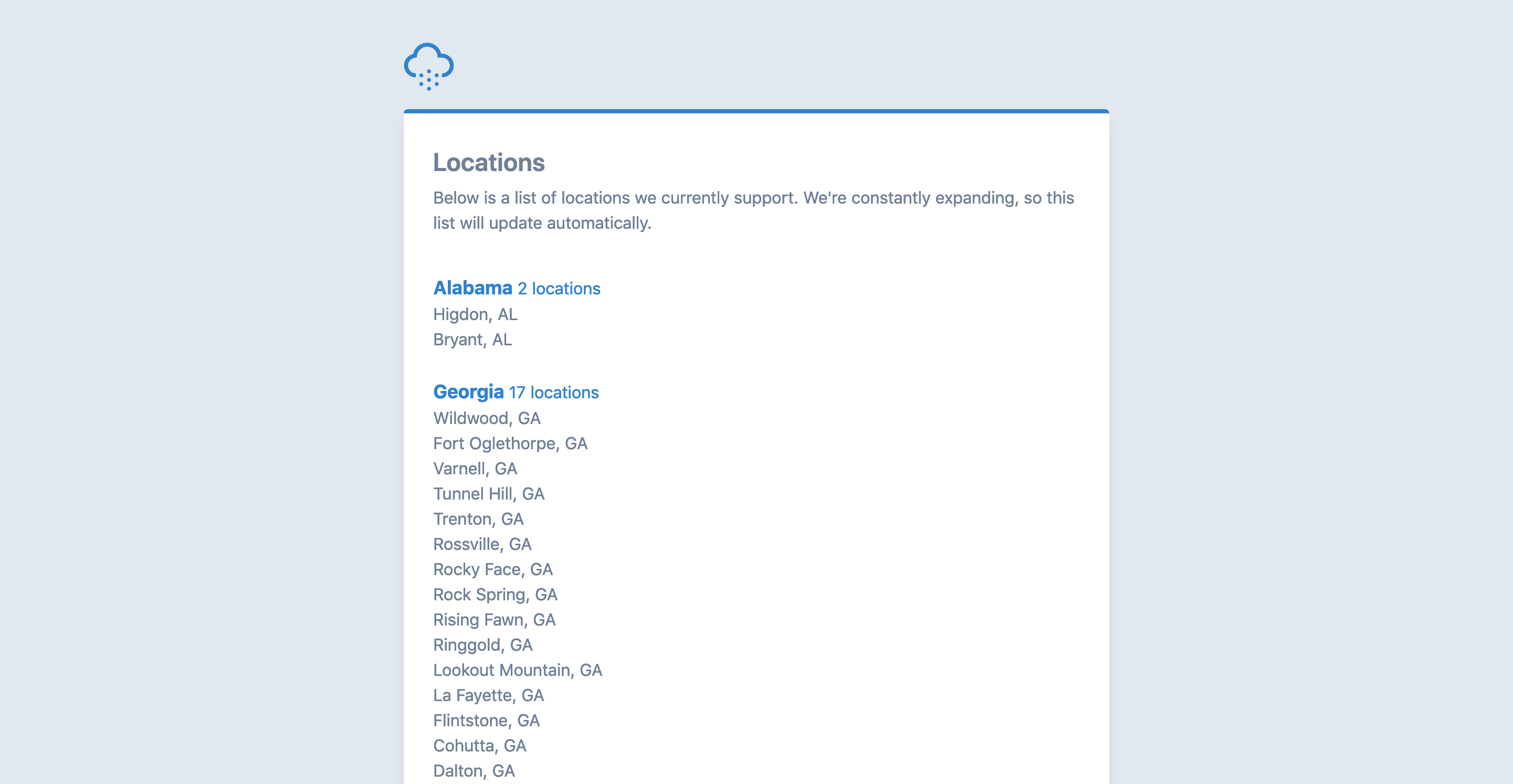Select Lookout Mountain, GA from the list
This screenshot has width=1513, height=784.
518,670
